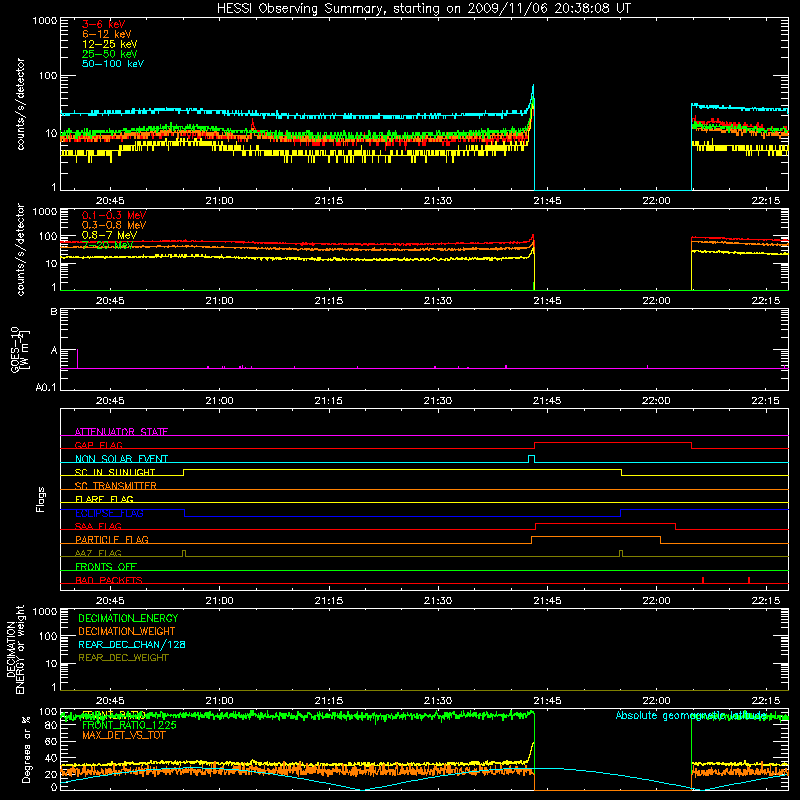Select the 3-6 keV legend label
800x800 pixels.
pyautogui.click(x=103, y=24)
